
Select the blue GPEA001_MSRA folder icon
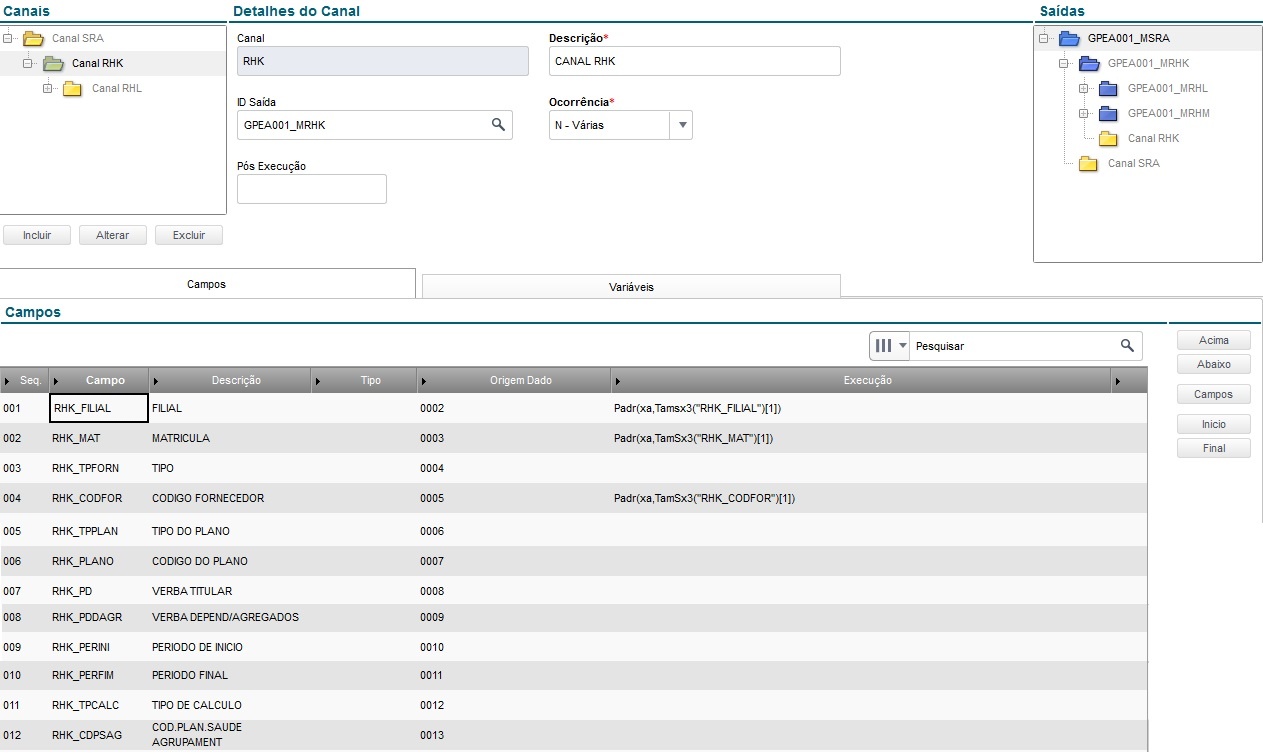(1069, 39)
